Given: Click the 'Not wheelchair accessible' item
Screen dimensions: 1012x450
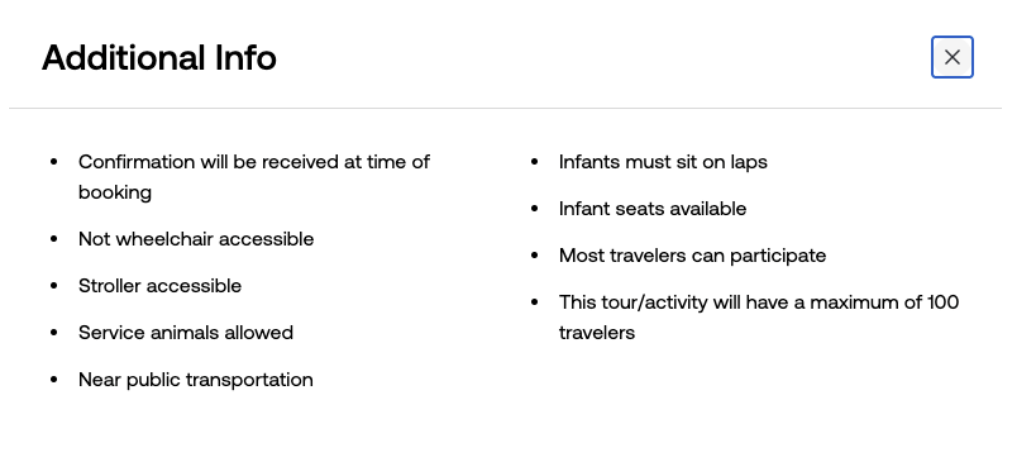Looking at the screenshot, I should 196,239.
